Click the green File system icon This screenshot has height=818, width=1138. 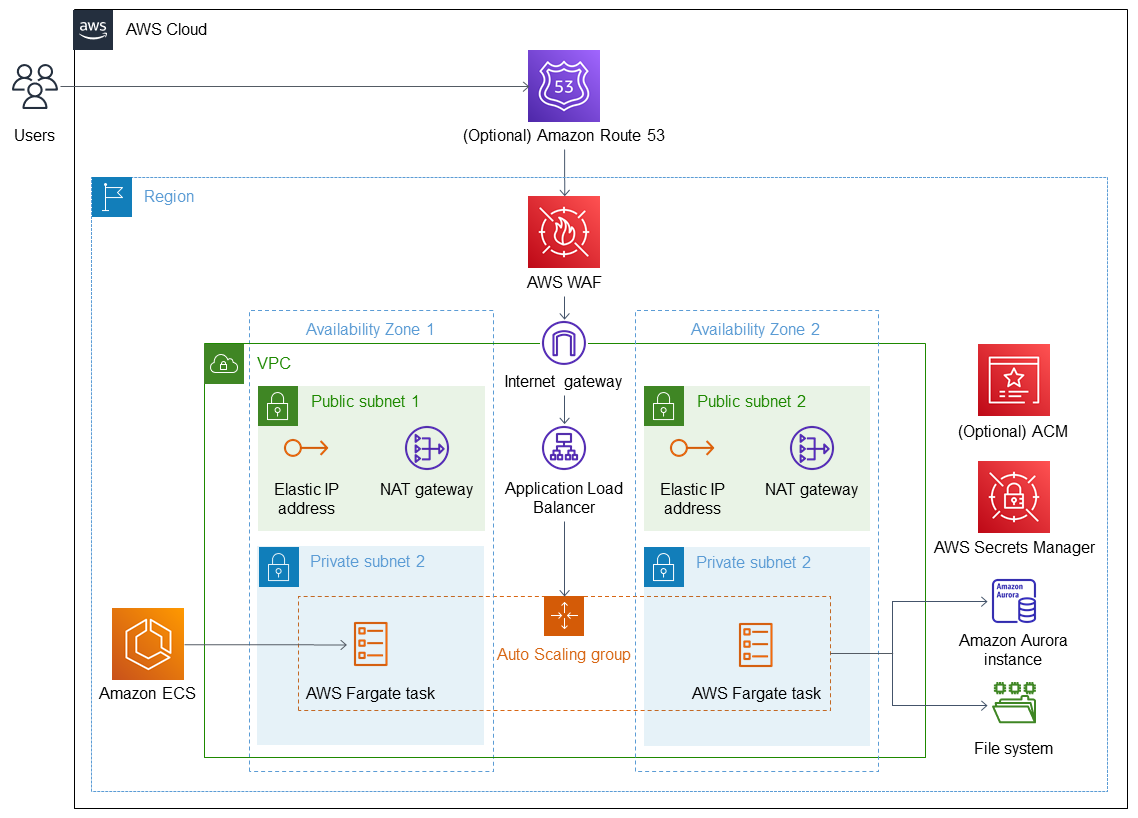tap(1014, 704)
